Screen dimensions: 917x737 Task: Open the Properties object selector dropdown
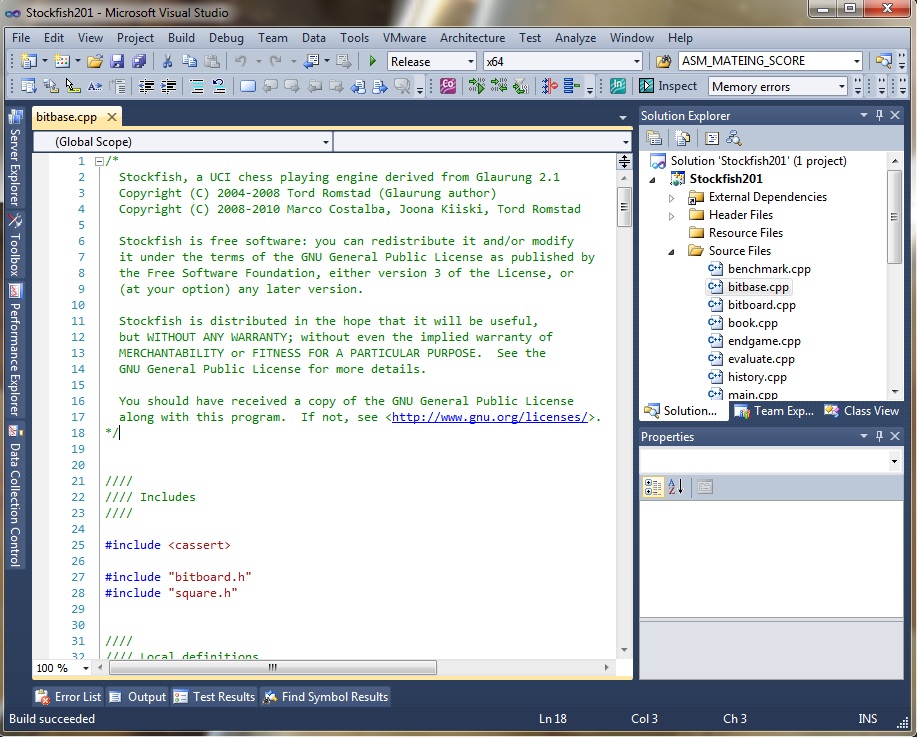pos(894,462)
